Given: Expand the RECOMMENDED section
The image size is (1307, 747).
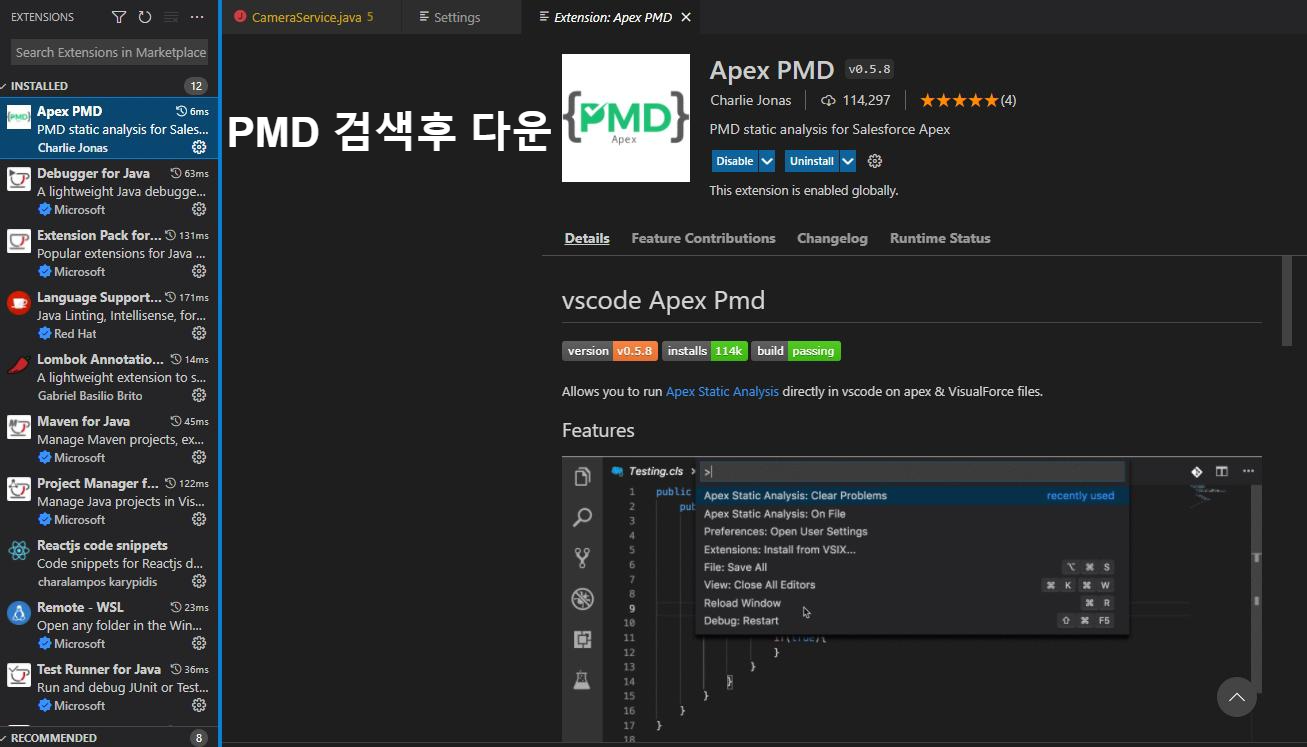Looking at the screenshot, I should (109, 738).
